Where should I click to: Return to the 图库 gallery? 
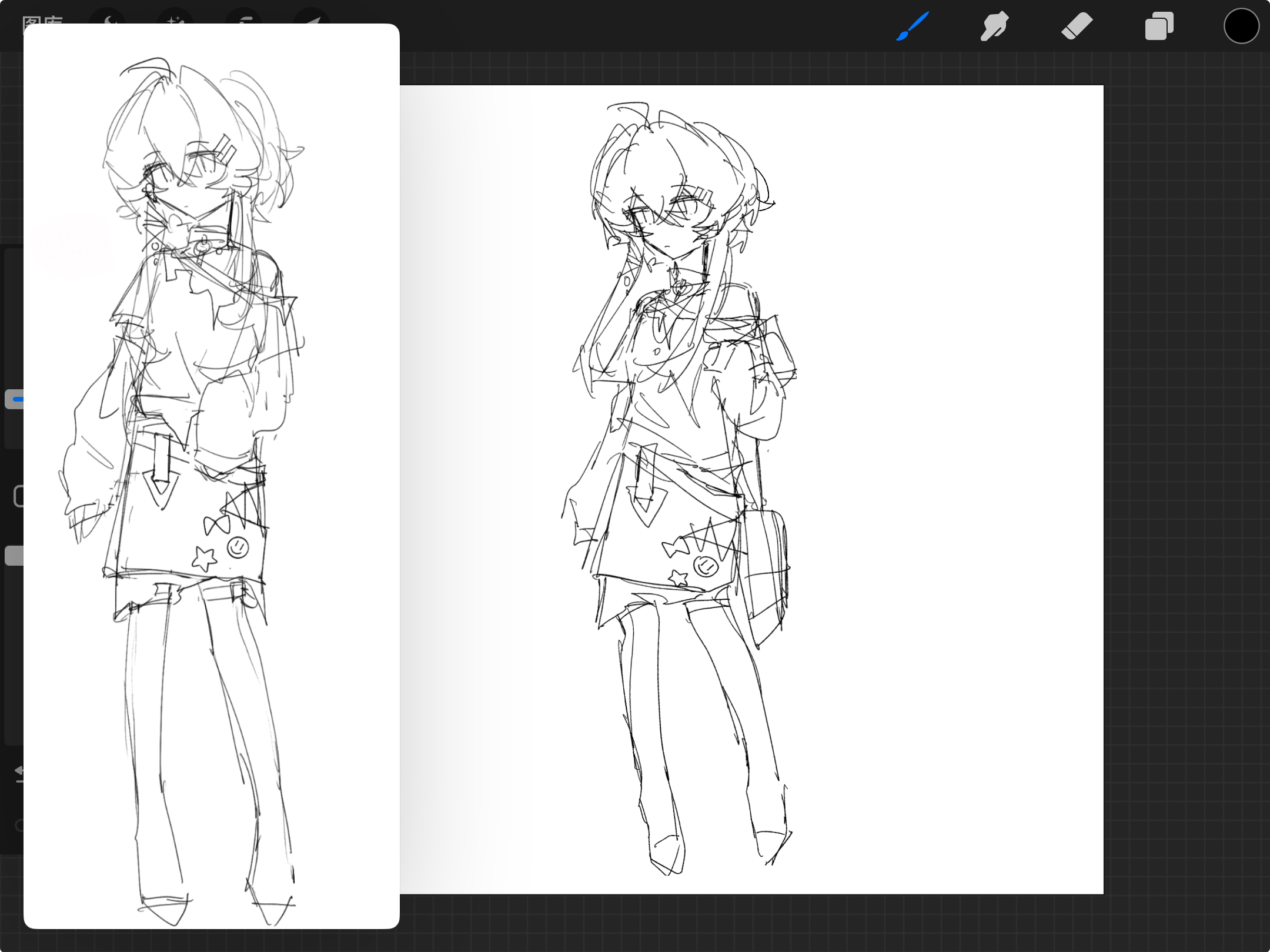41,19
